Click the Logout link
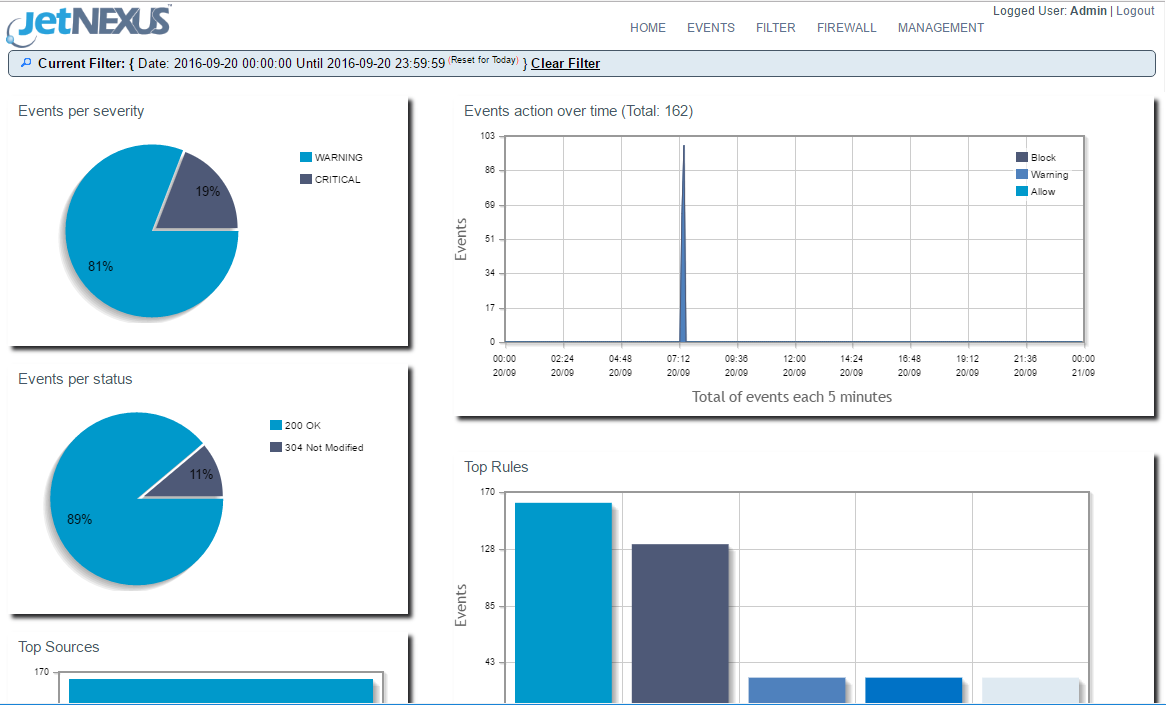 coord(1135,10)
